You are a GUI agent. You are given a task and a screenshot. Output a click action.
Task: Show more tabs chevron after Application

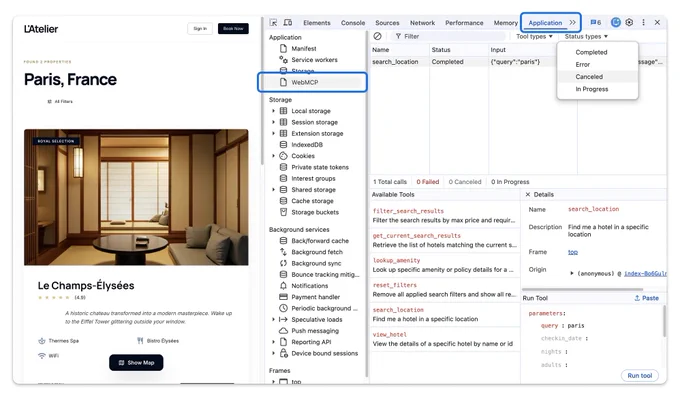(572, 23)
